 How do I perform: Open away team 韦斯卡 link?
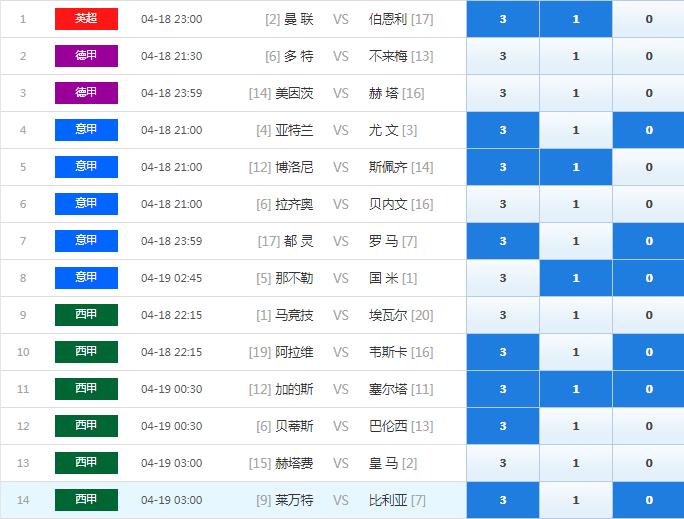pyautogui.click(x=388, y=352)
